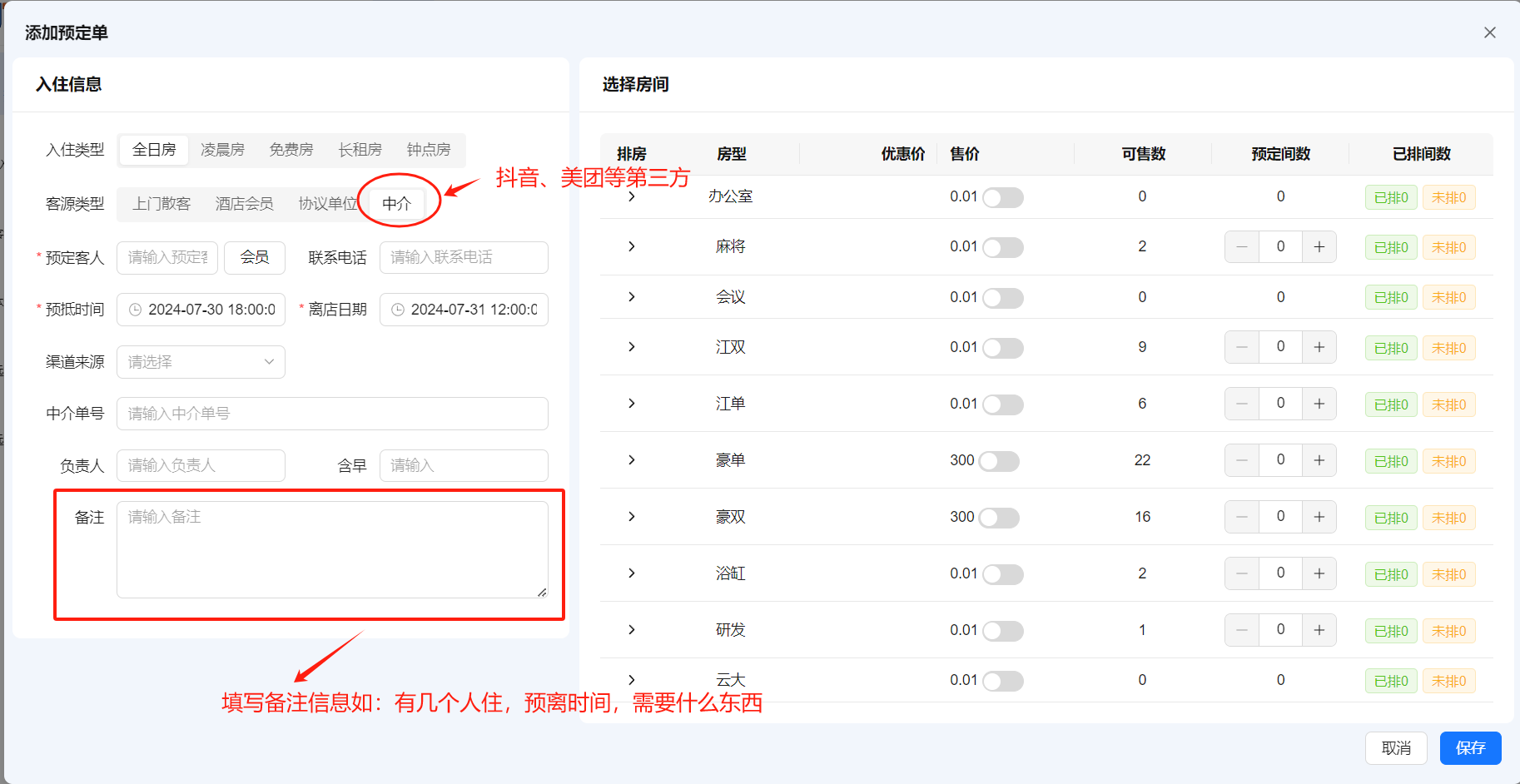The width and height of the screenshot is (1520, 784).
Task: Click the plus icon in the 麻将 row
Action: point(1319,247)
